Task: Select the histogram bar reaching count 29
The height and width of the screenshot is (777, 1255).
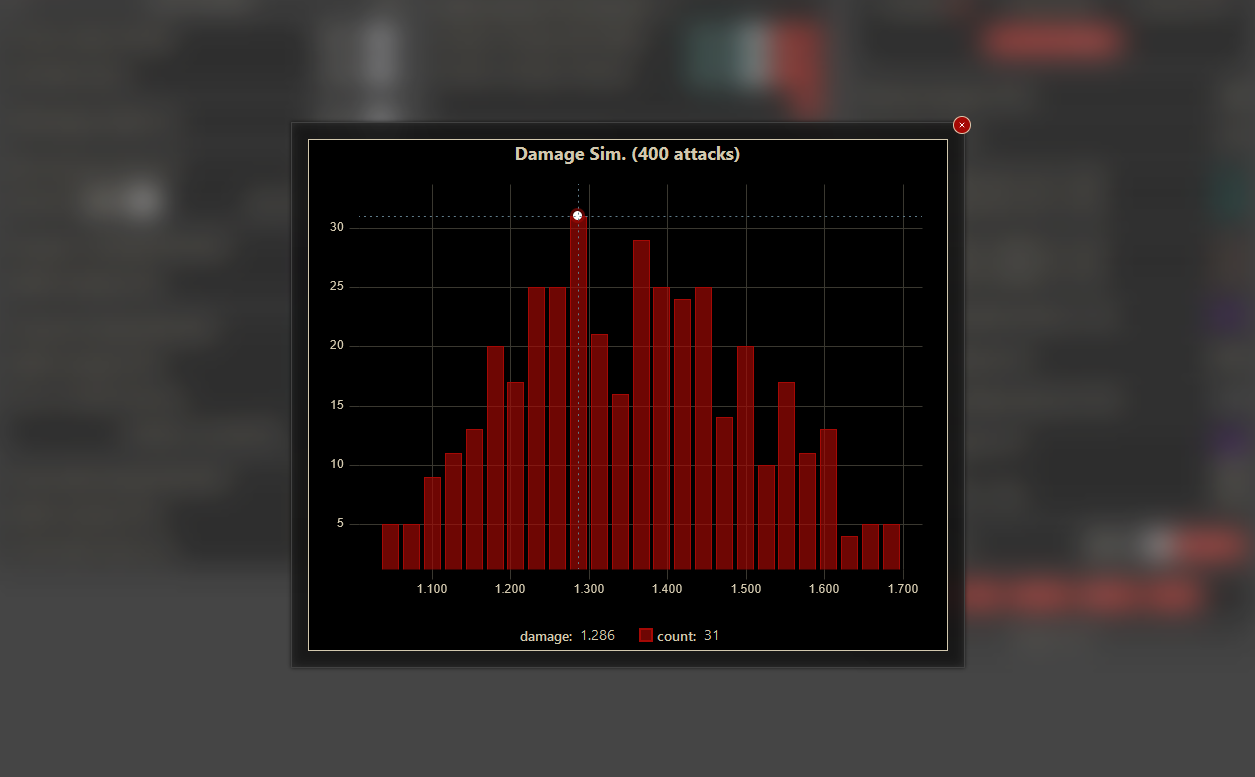Action: (x=641, y=404)
